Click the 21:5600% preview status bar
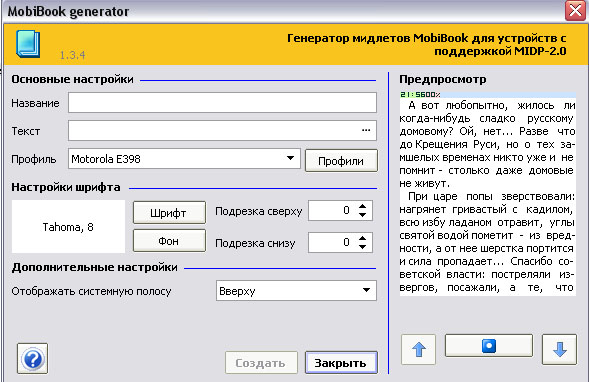Image resolution: width=589 pixels, height=382 pixels. 488,94
